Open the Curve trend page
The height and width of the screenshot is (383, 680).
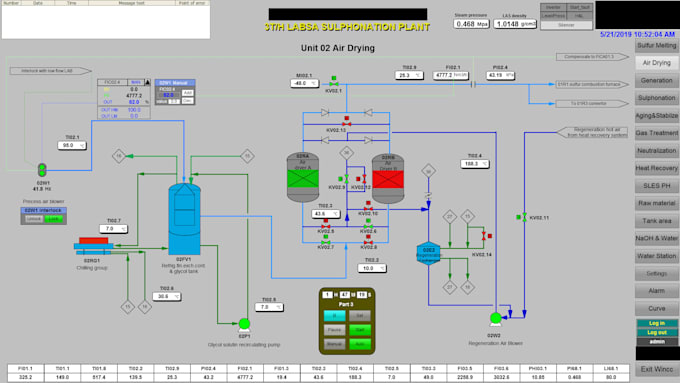(657, 308)
